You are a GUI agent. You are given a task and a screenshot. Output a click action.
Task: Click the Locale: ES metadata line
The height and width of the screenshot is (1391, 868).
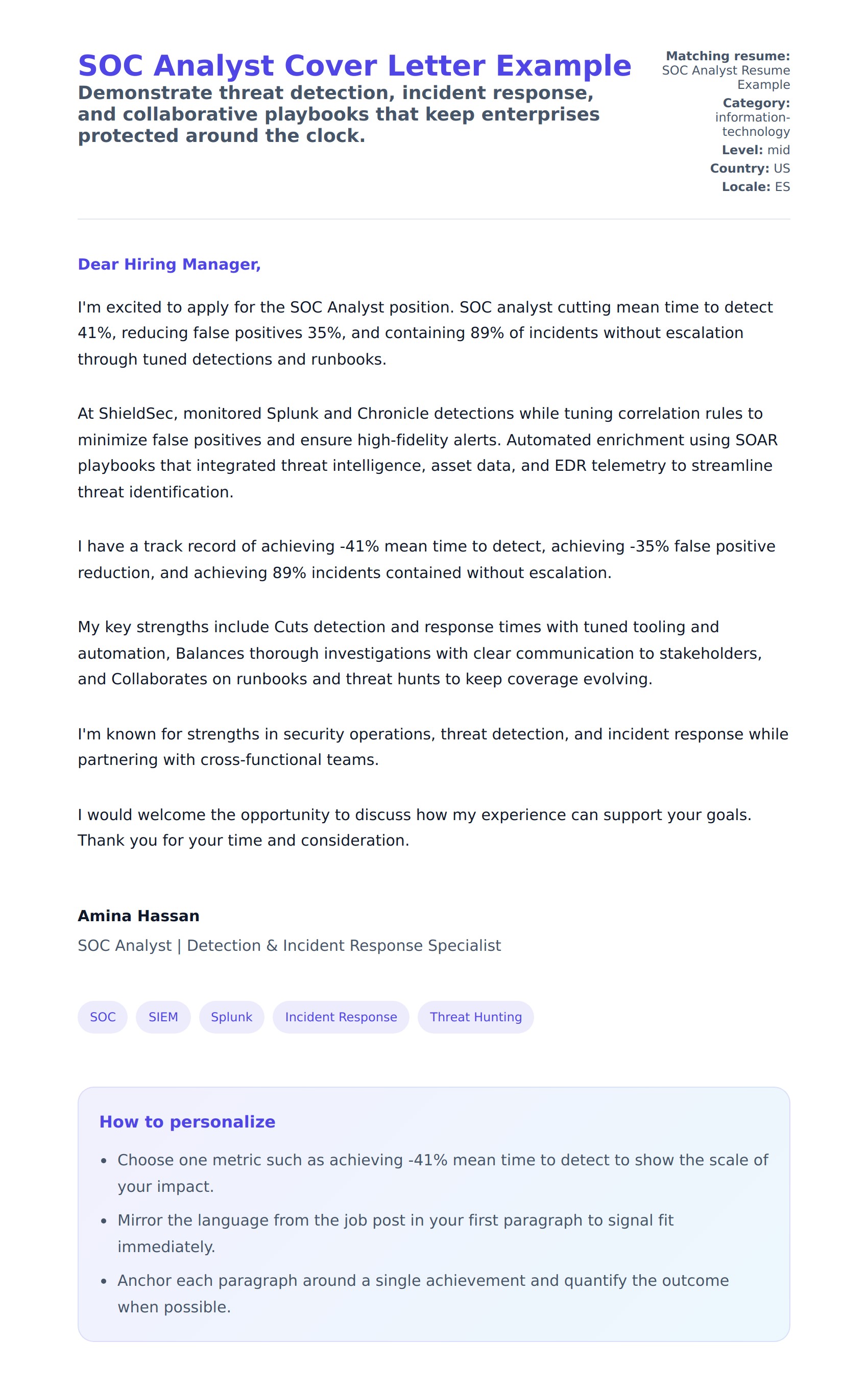pyautogui.click(x=756, y=186)
